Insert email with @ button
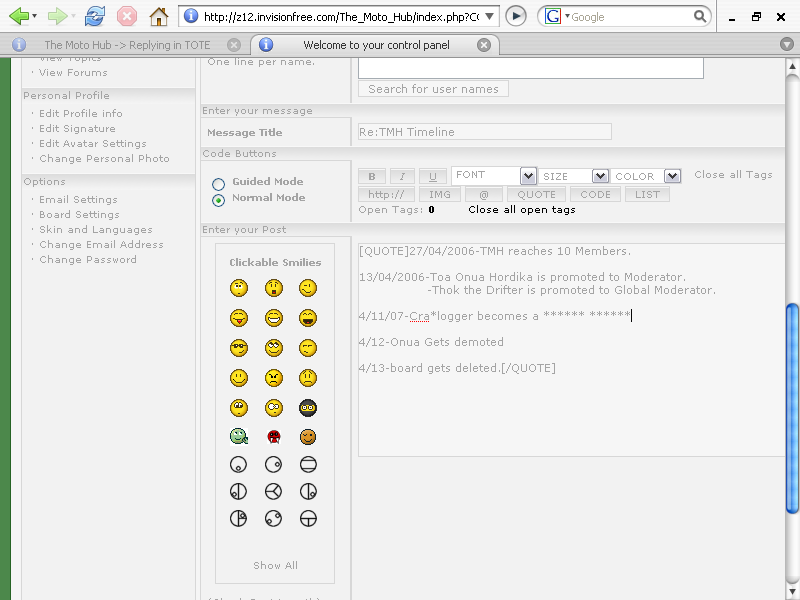Image resolution: width=800 pixels, height=600 pixels. click(x=484, y=194)
